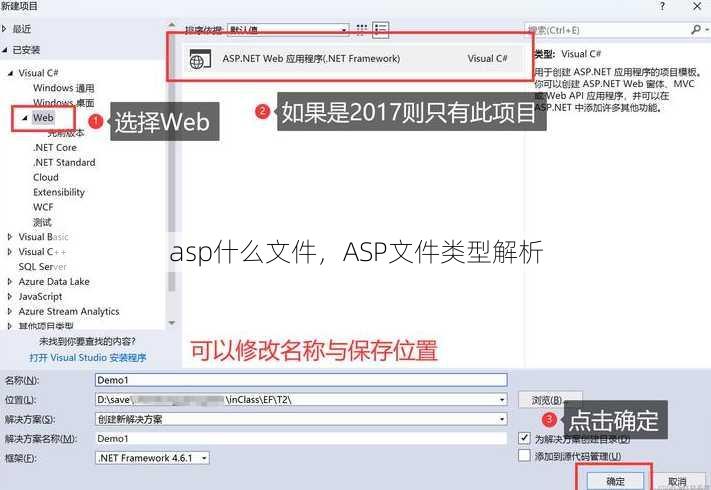Select the SQL Server category
This screenshot has height=490, width=711.
42,267
